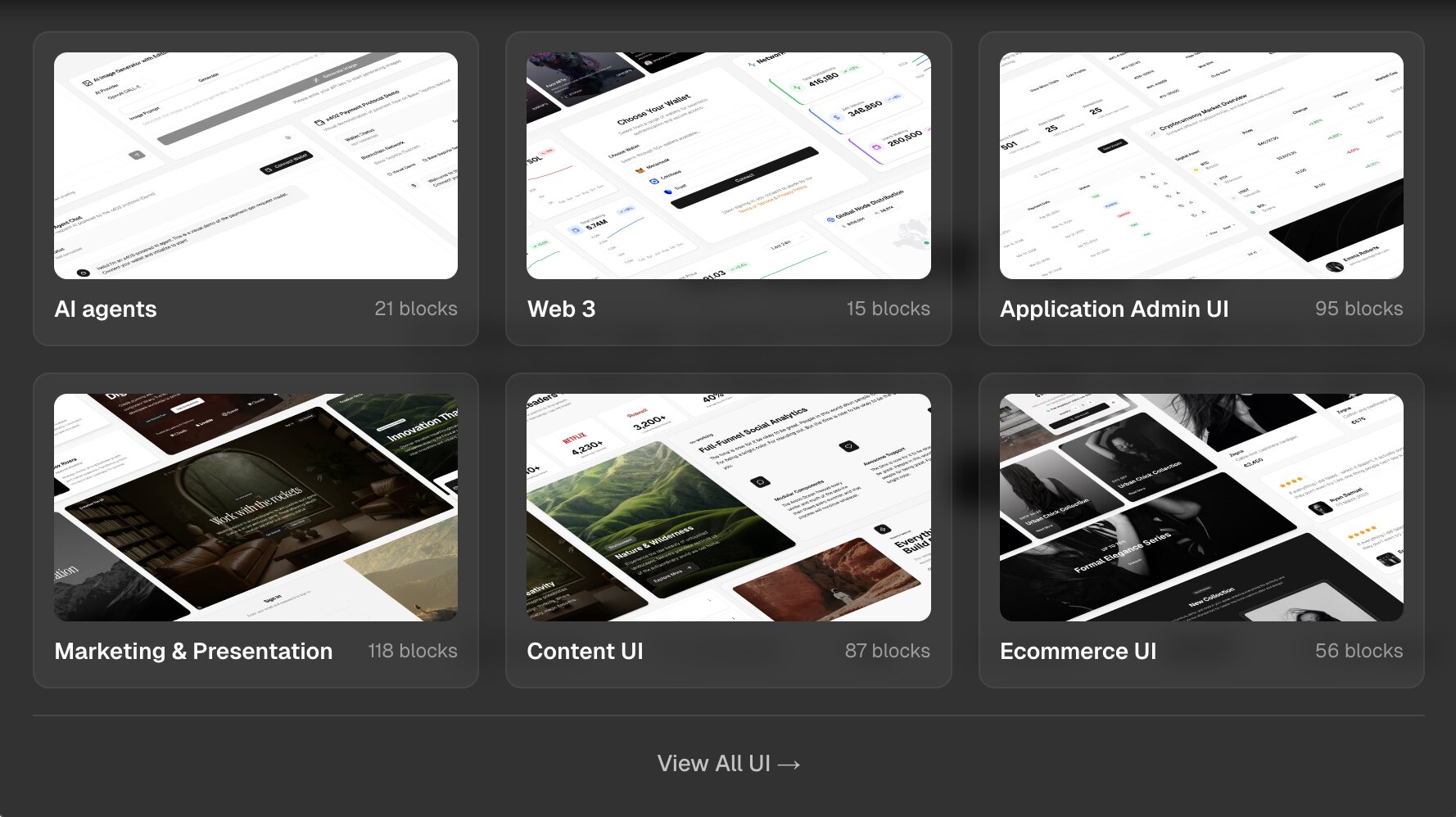1456x817 pixels.
Task: Click the 87 blocks count label
Action: click(888, 652)
